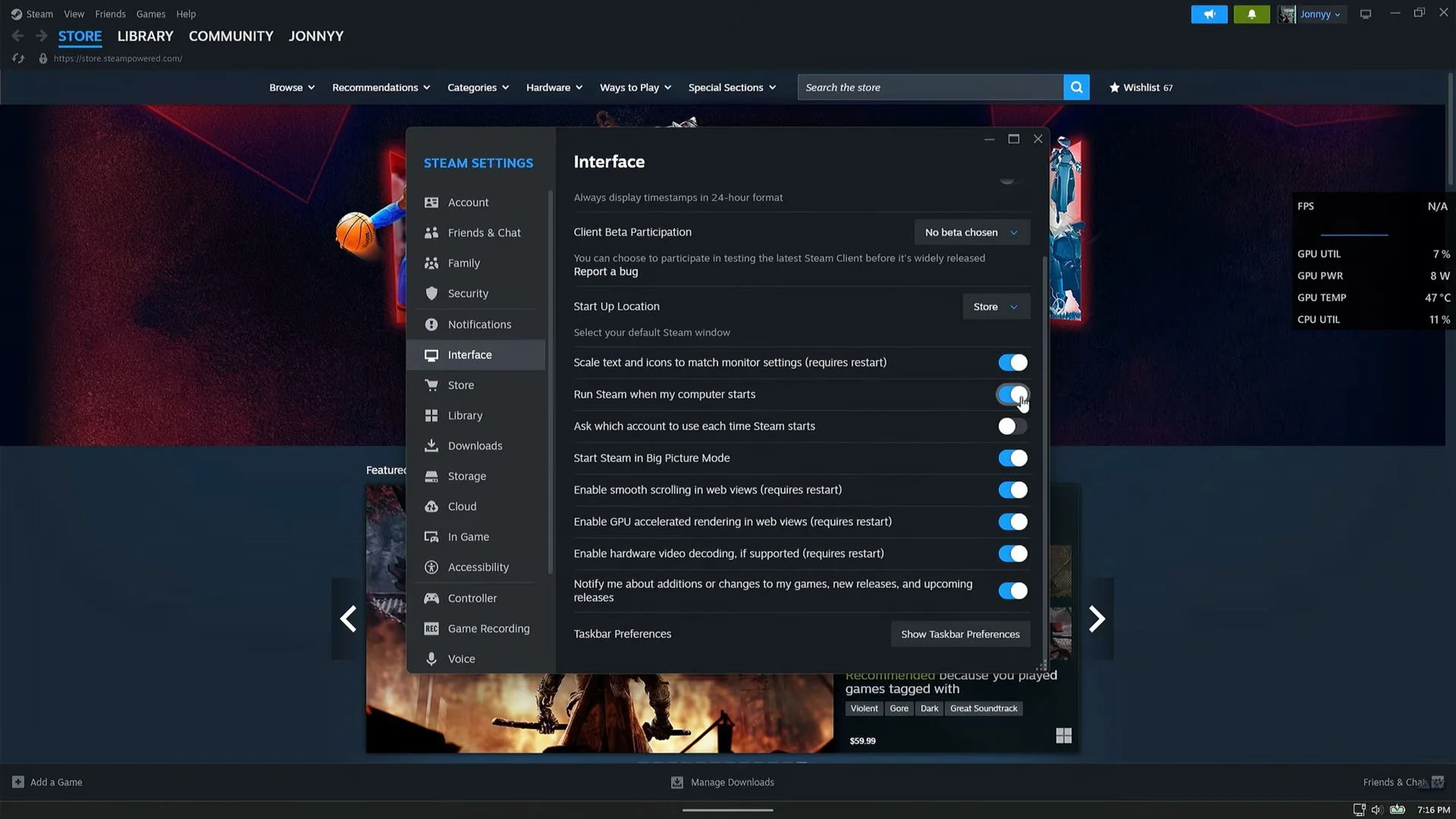Image resolution: width=1456 pixels, height=819 pixels.
Task: Open Downloads settings in sidebar
Action: tap(475, 446)
